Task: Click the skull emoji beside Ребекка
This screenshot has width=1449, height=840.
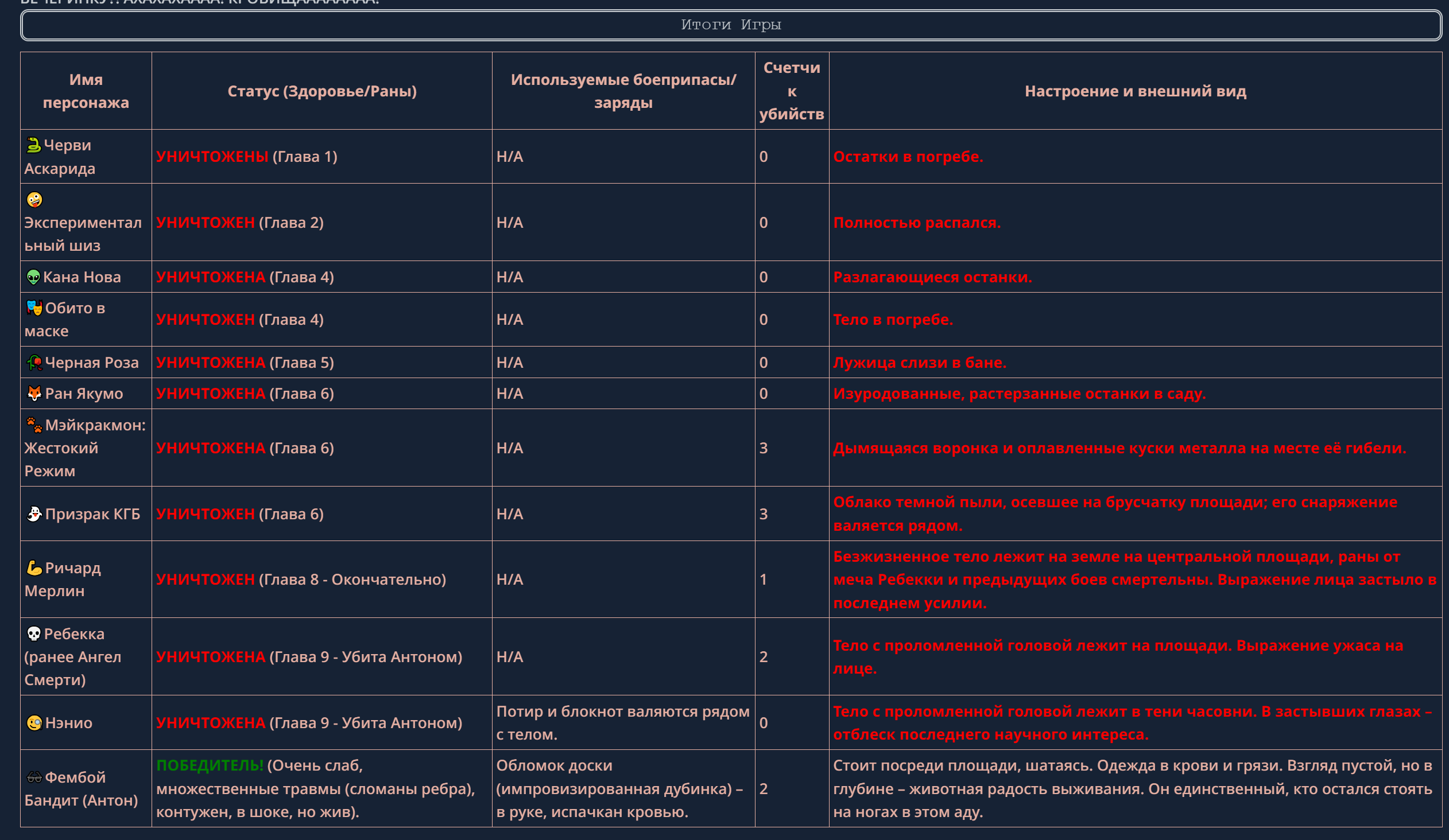Action: pyautogui.click(x=34, y=634)
